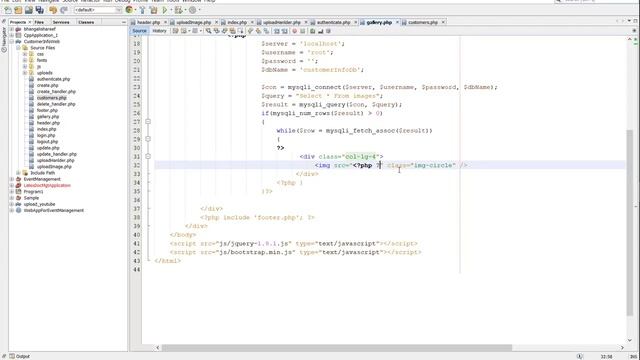
Task: Click the Open Project toolbar icon
Action: point(29,10)
